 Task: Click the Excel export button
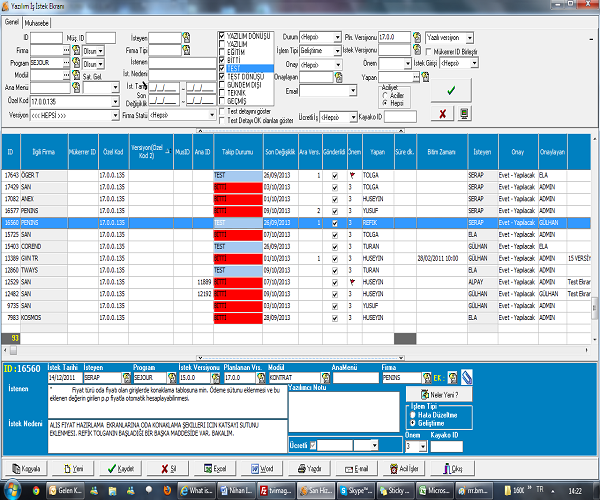pyautogui.click(x=214, y=468)
